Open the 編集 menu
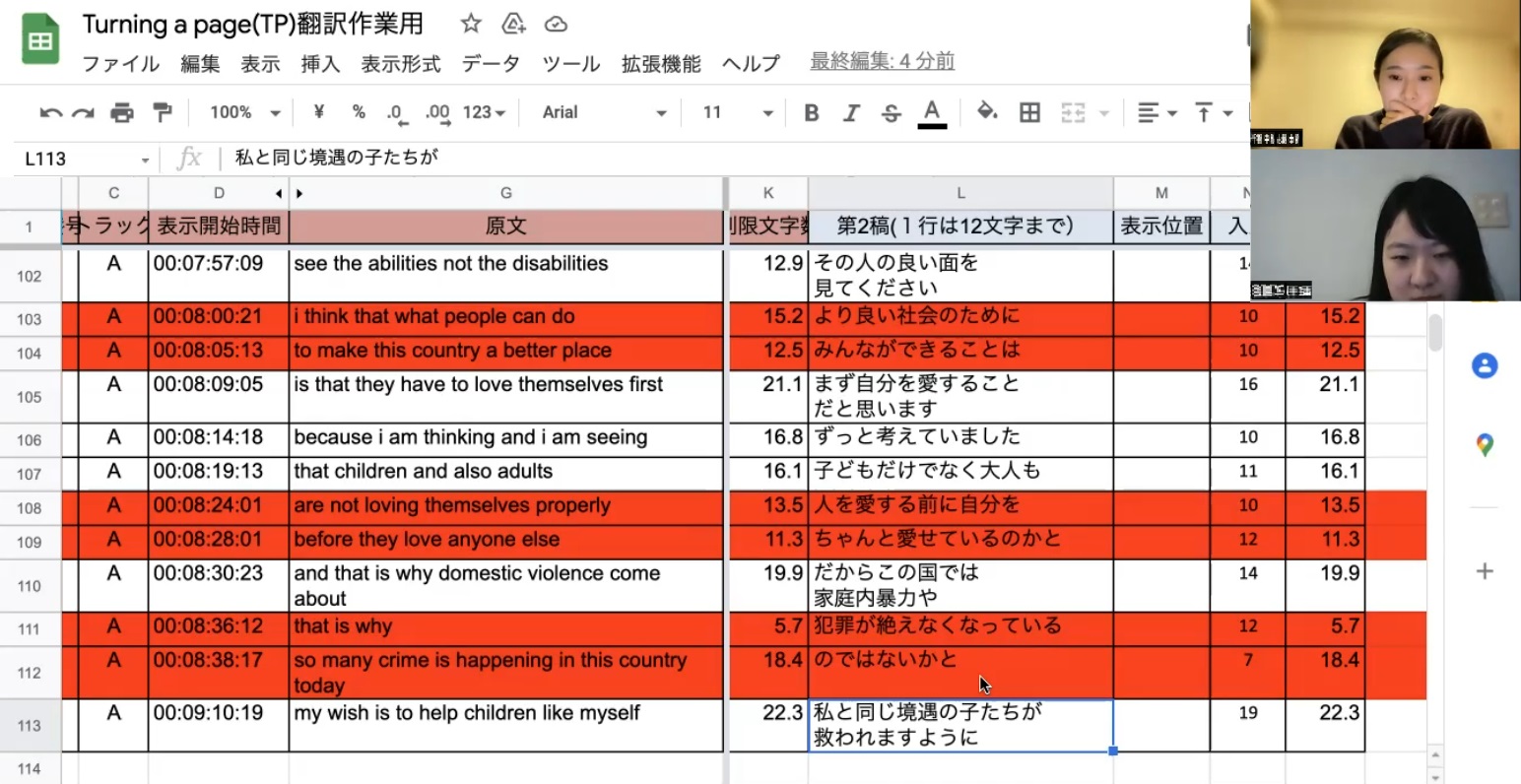This screenshot has width=1521, height=784. point(200,64)
